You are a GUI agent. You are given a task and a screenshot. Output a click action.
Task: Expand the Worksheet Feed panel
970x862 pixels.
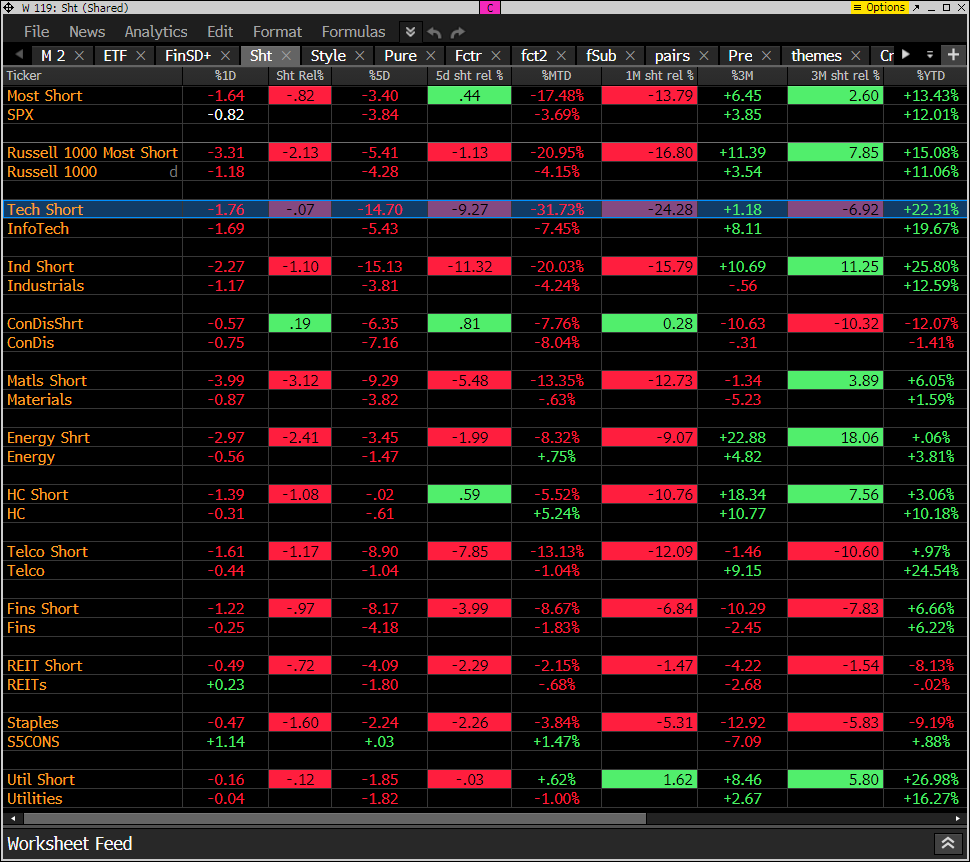(946, 844)
